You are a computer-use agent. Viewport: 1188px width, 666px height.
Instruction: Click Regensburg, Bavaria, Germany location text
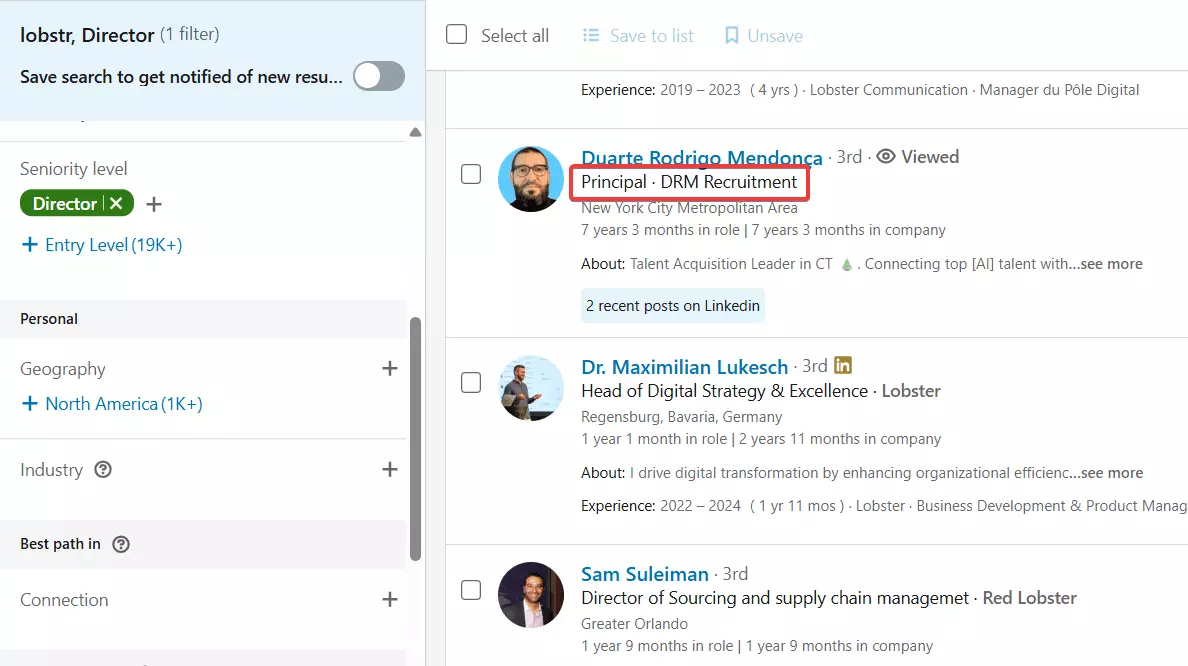coord(681,417)
